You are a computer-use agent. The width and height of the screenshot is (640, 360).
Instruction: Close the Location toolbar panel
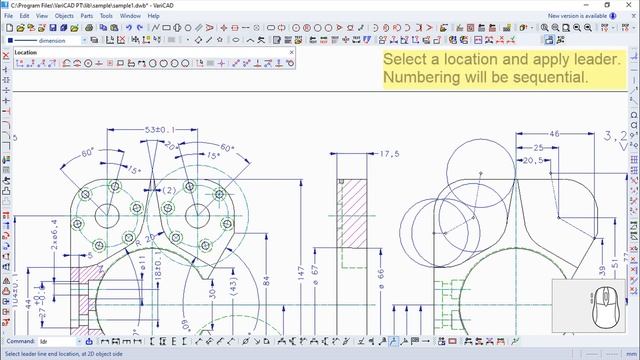tap(291, 52)
